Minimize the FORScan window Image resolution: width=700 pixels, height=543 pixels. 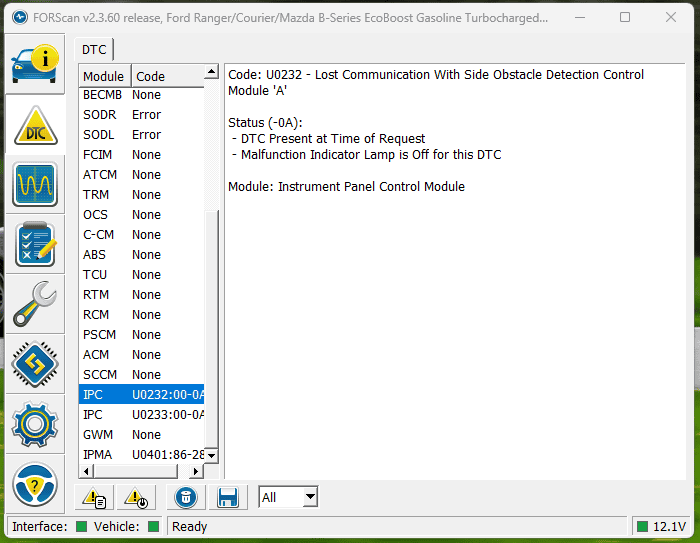point(580,17)
